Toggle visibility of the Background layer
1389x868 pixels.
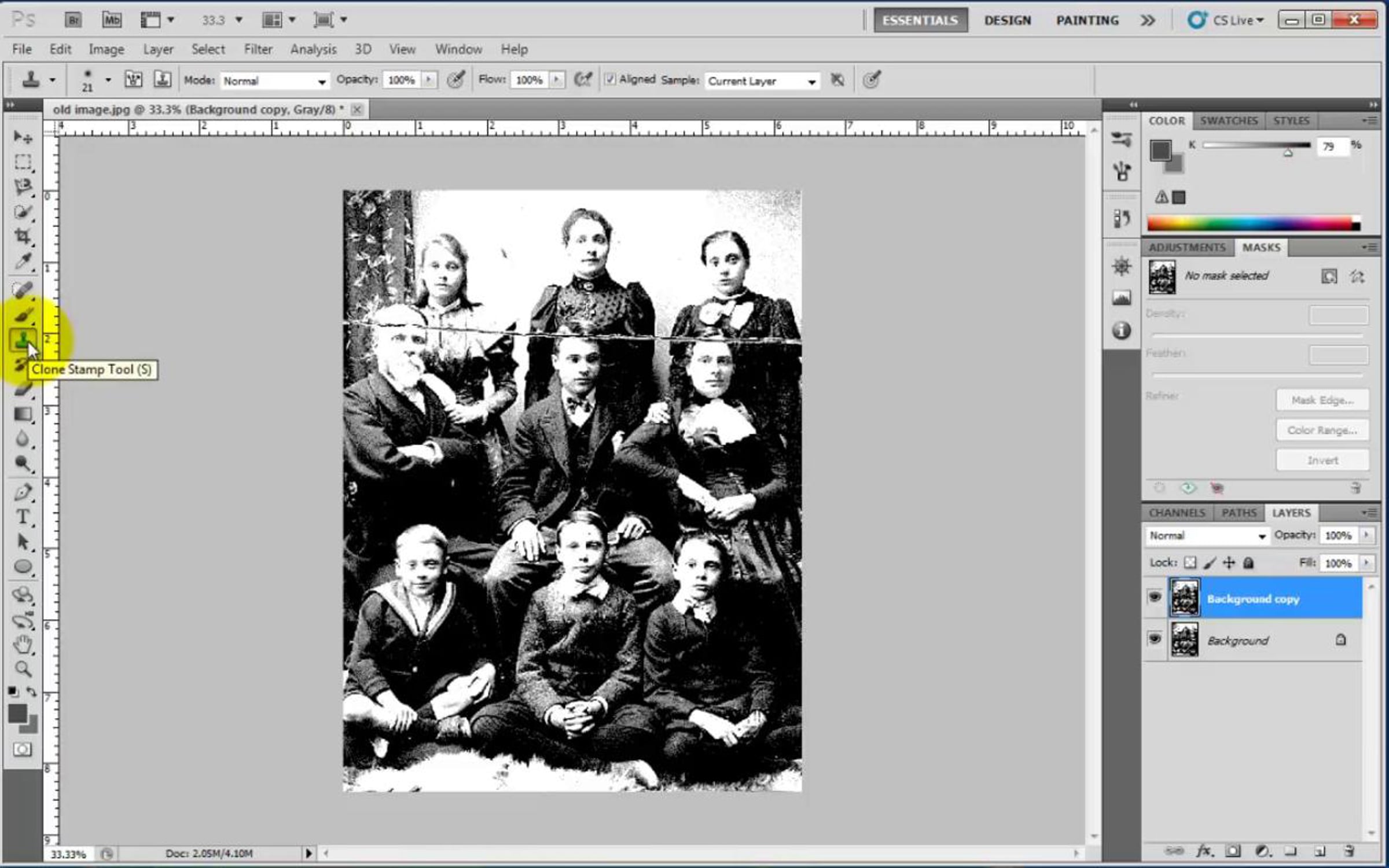click(x=1155, y=639)
